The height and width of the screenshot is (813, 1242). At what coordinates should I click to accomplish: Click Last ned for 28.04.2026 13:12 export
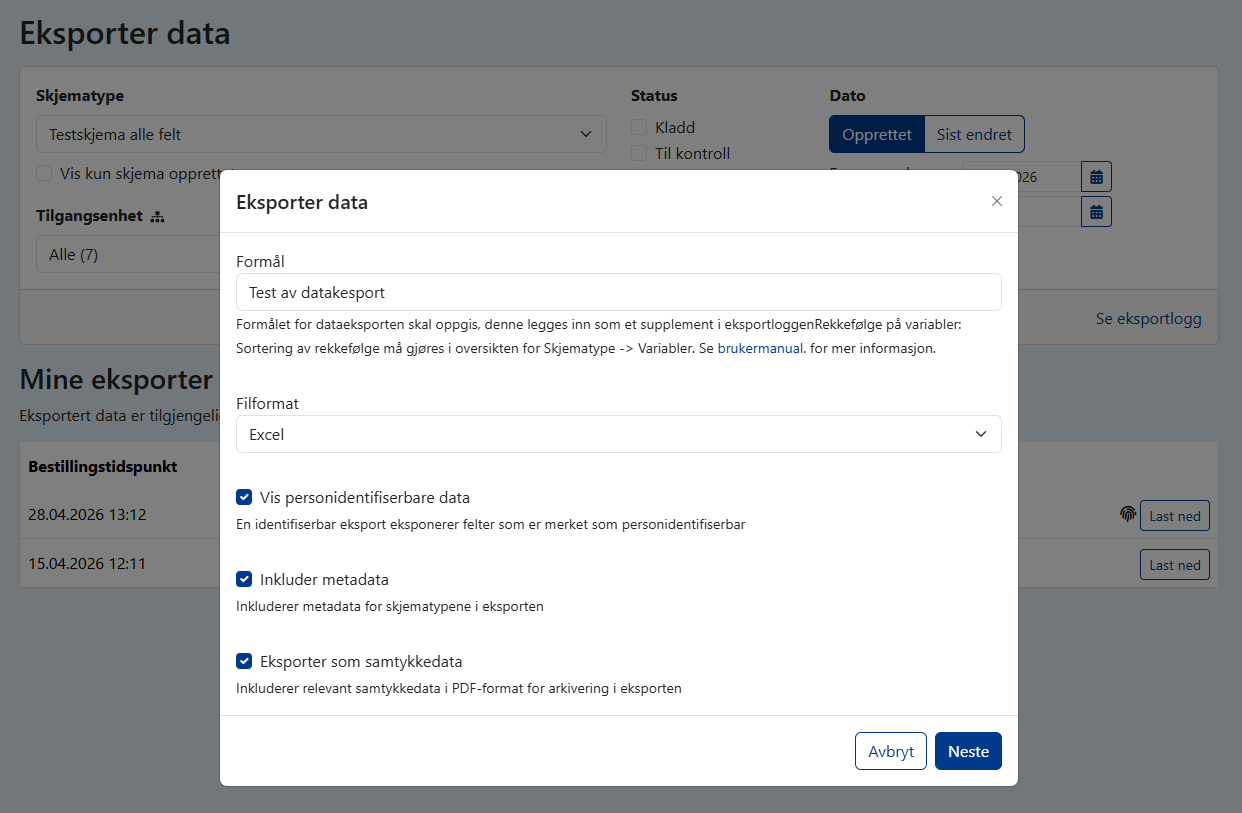pyautogui.click(x=1175, y=516)
